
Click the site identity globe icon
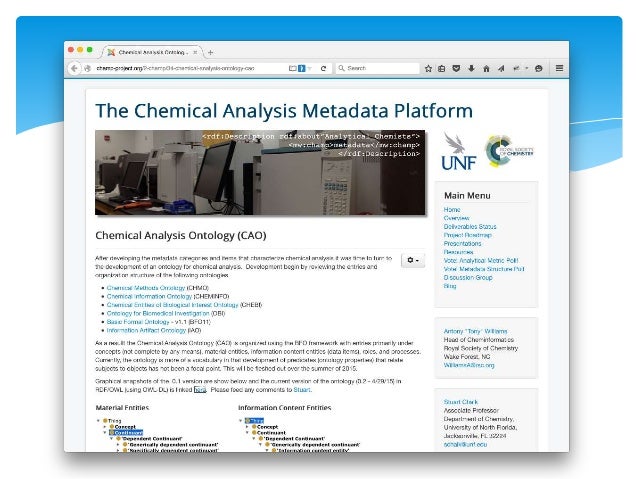pyautogui.click(x=87, y=68)
